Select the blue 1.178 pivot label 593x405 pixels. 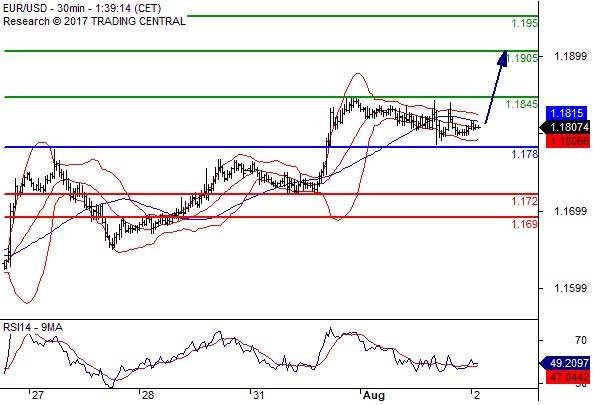click(x=524, y=154)
